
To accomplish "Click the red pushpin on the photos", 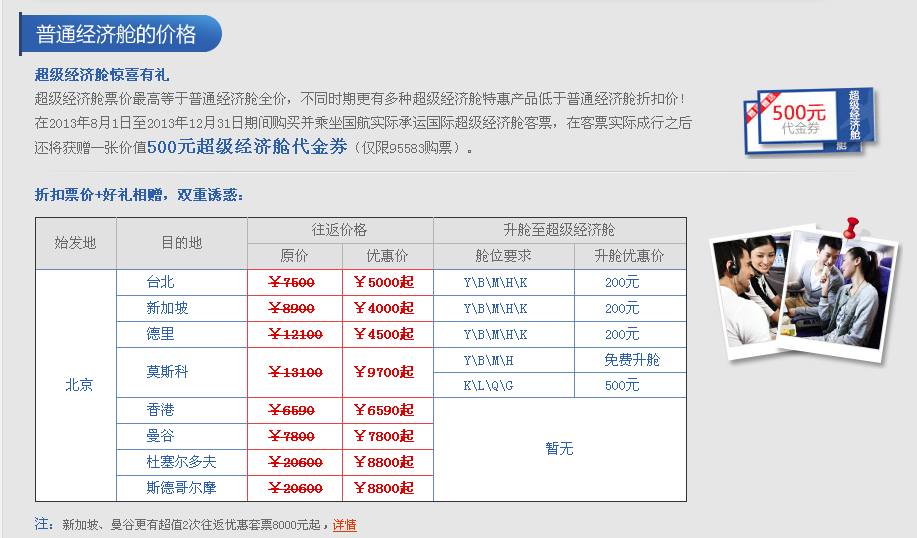I will (852, 226).
